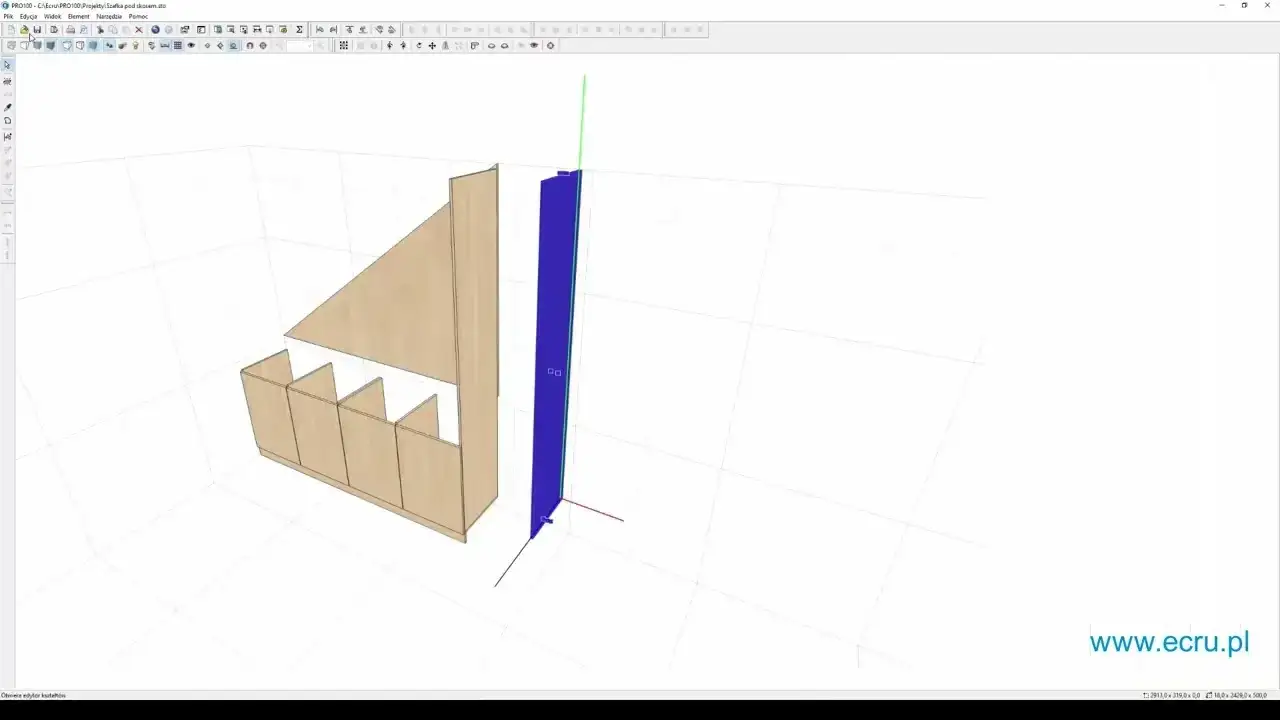The width and height of the screenshot is (1280, 720).
Task: Toggle textured display mode
Action: pos(92,46)
